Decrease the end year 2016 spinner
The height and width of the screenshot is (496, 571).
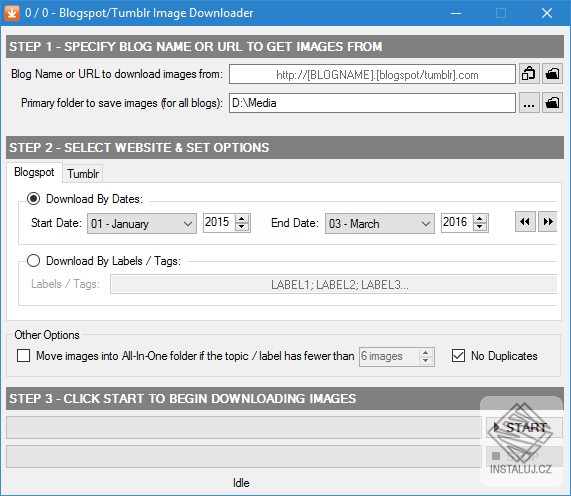(480, 227)
